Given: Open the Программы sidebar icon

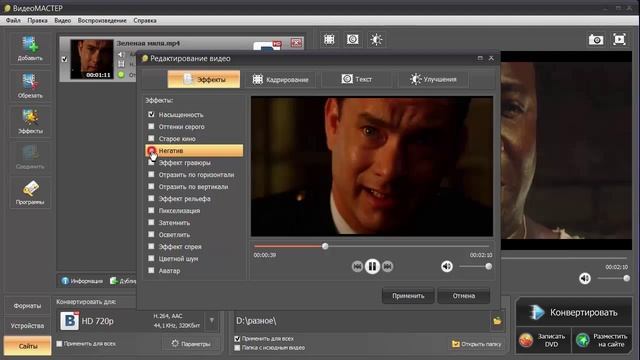Looking at the screenshot, I should pos(30,192).
